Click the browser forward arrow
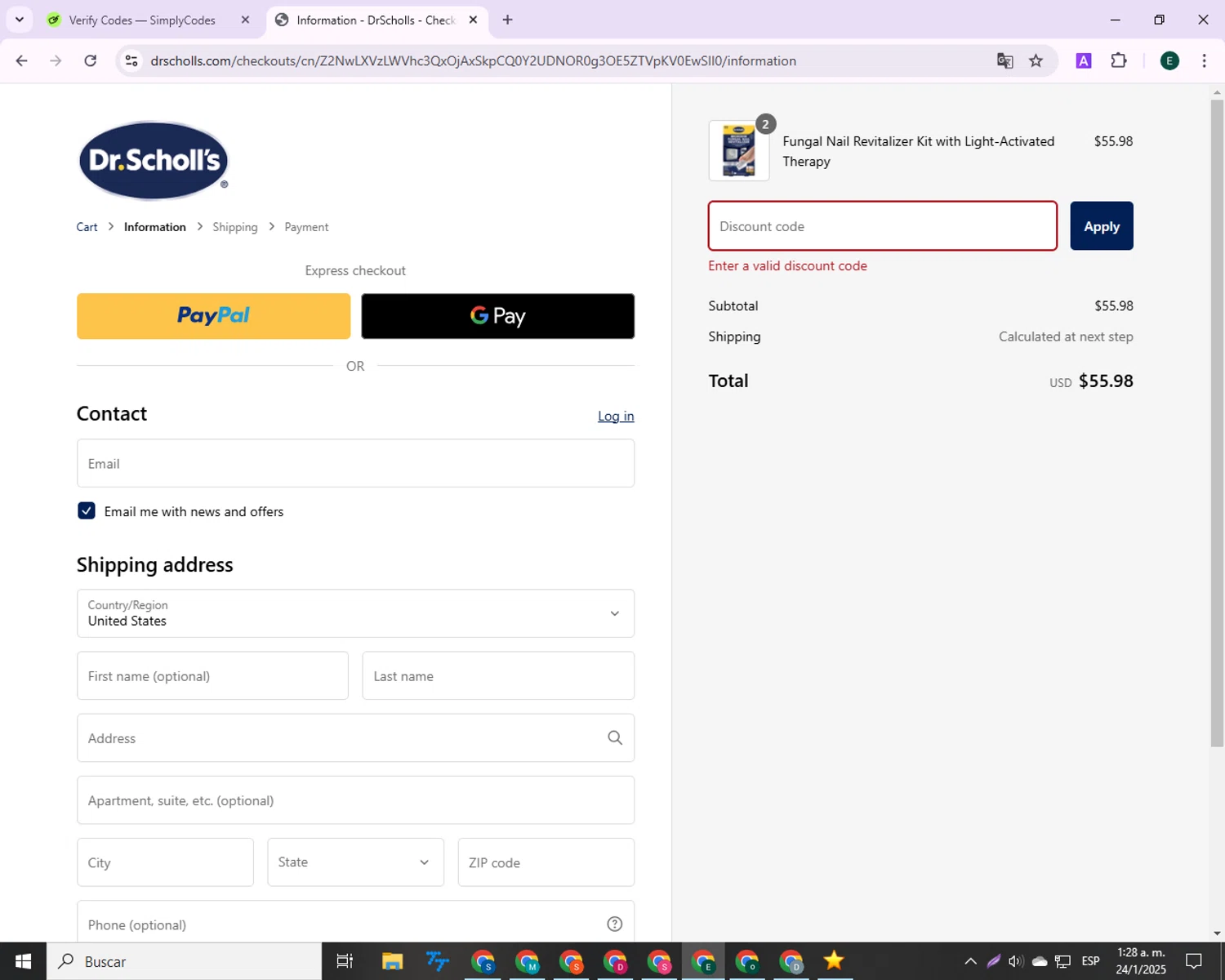 coord(56,60)
